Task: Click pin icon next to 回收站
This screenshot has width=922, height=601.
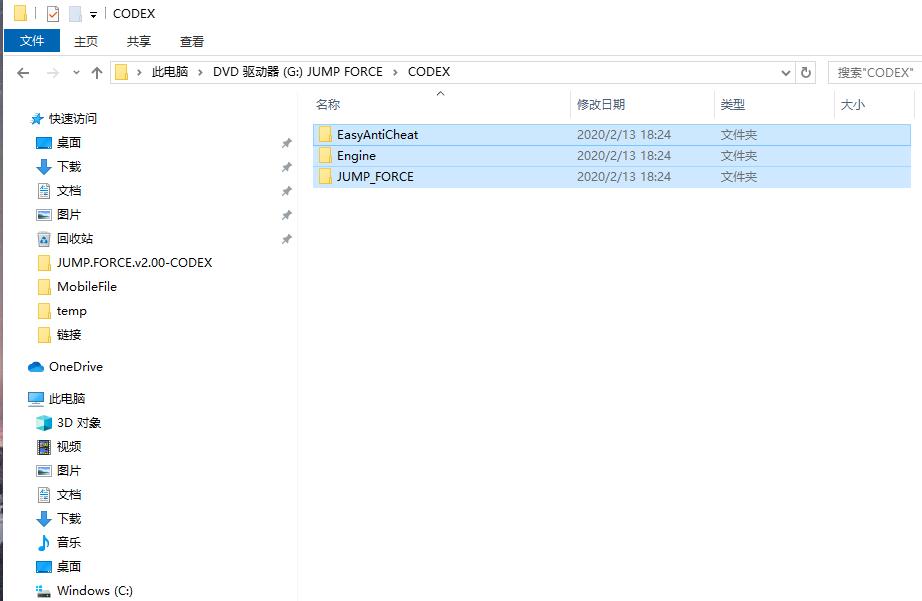Action: (x=286, y=239)
